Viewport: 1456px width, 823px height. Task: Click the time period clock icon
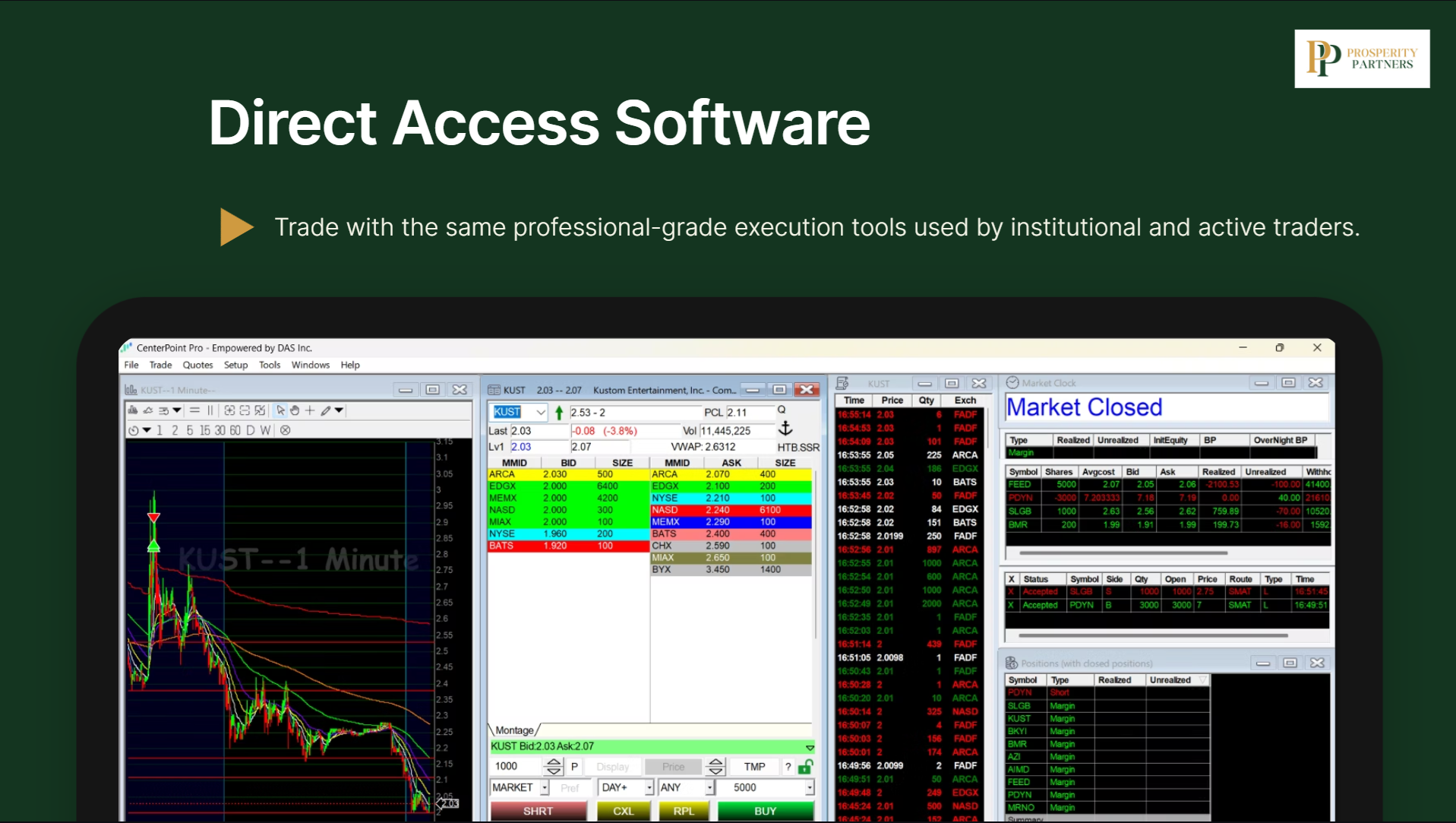tap(134, 430)
